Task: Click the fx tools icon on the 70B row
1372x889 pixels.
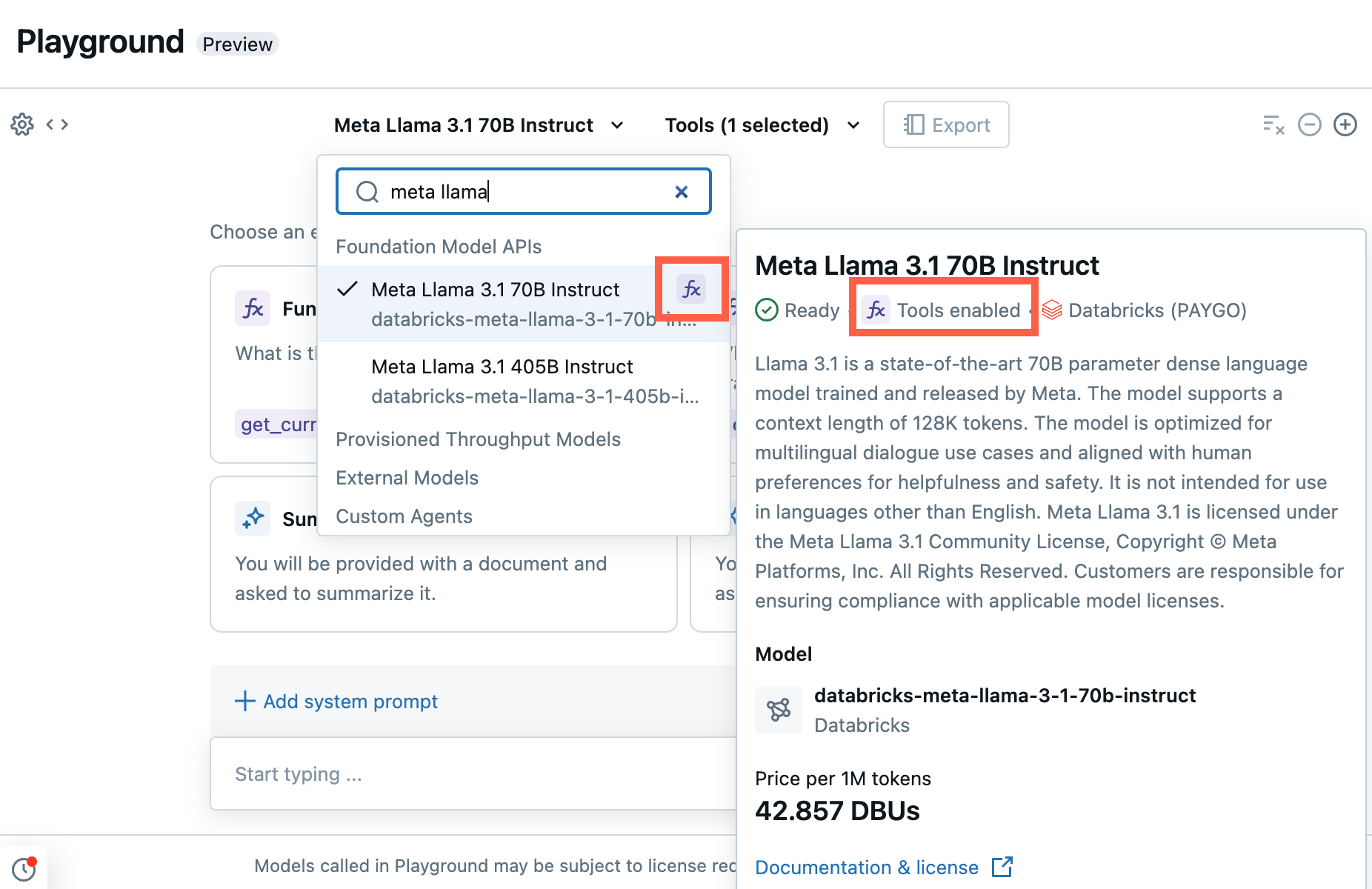Action: coord(691,289)
